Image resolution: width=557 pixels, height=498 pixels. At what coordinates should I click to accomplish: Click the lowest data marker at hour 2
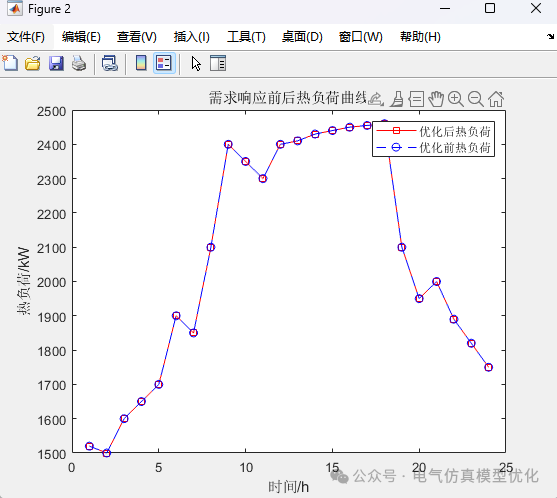[106, 453]
